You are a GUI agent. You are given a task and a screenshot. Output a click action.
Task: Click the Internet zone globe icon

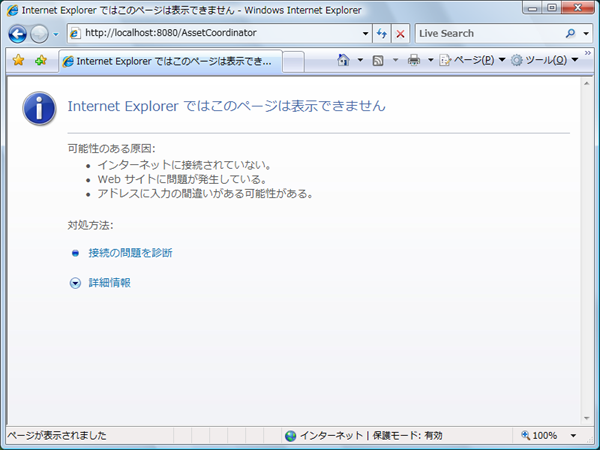point(291,436)
